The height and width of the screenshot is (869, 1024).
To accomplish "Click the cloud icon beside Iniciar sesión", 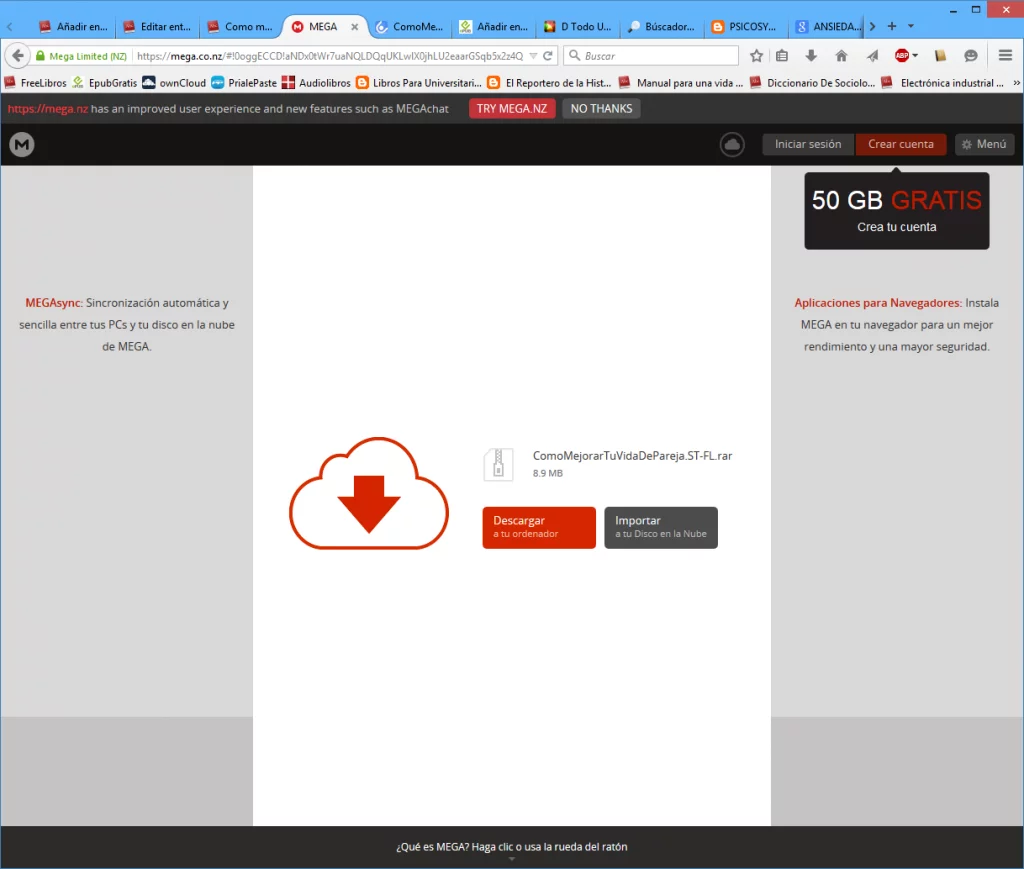I will pos(732,145).
